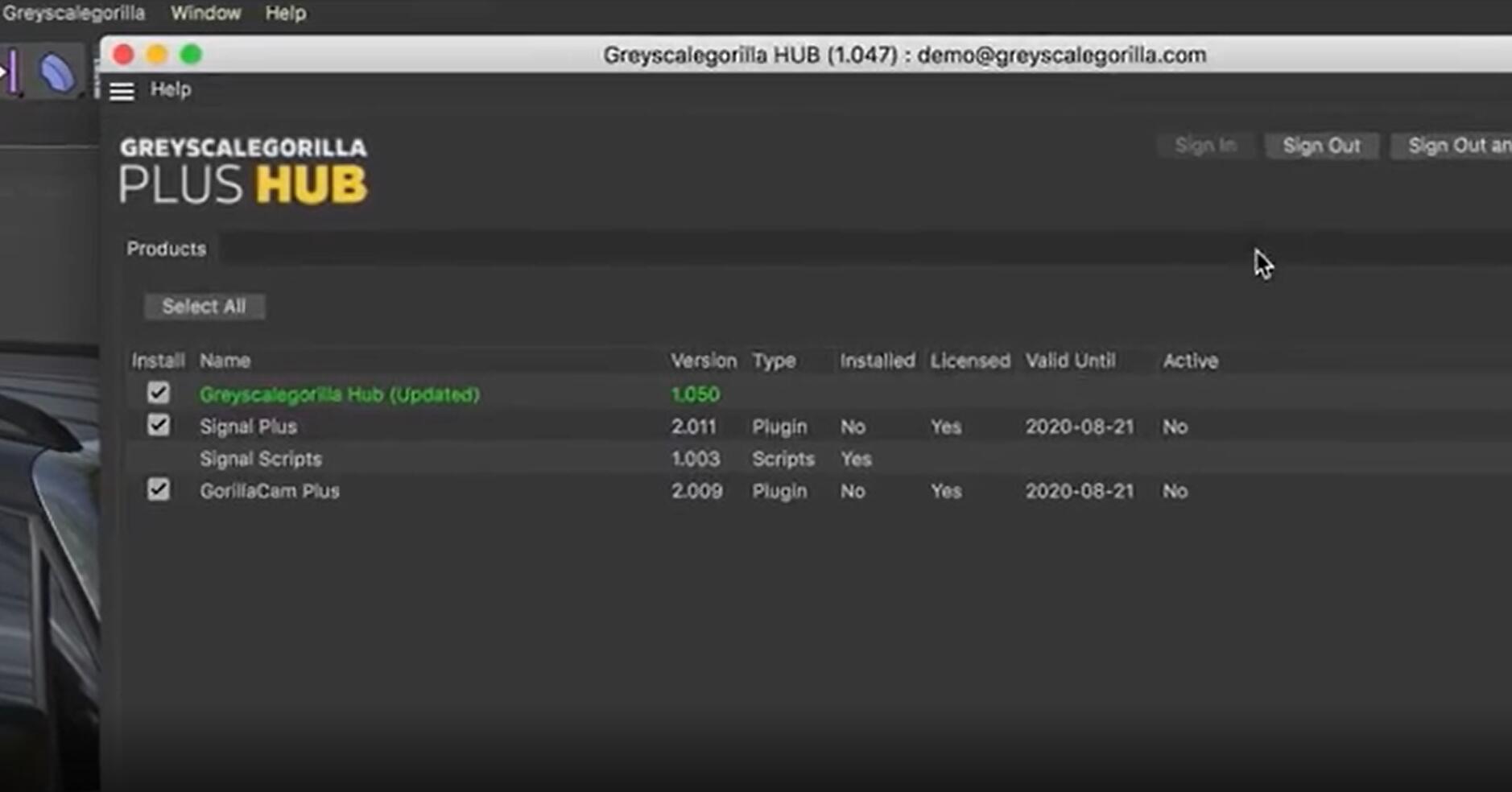
Task: Select the Signal Scripts row name
Action: coord(261,459)
